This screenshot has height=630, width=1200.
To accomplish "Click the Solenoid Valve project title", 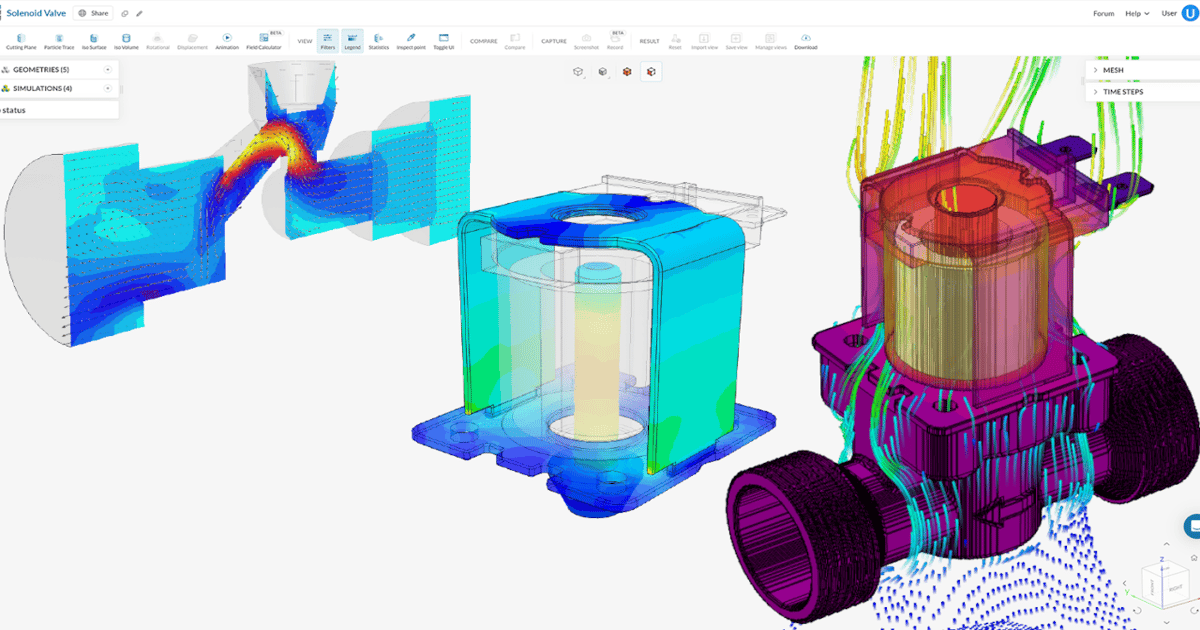I will pos(35,13).
